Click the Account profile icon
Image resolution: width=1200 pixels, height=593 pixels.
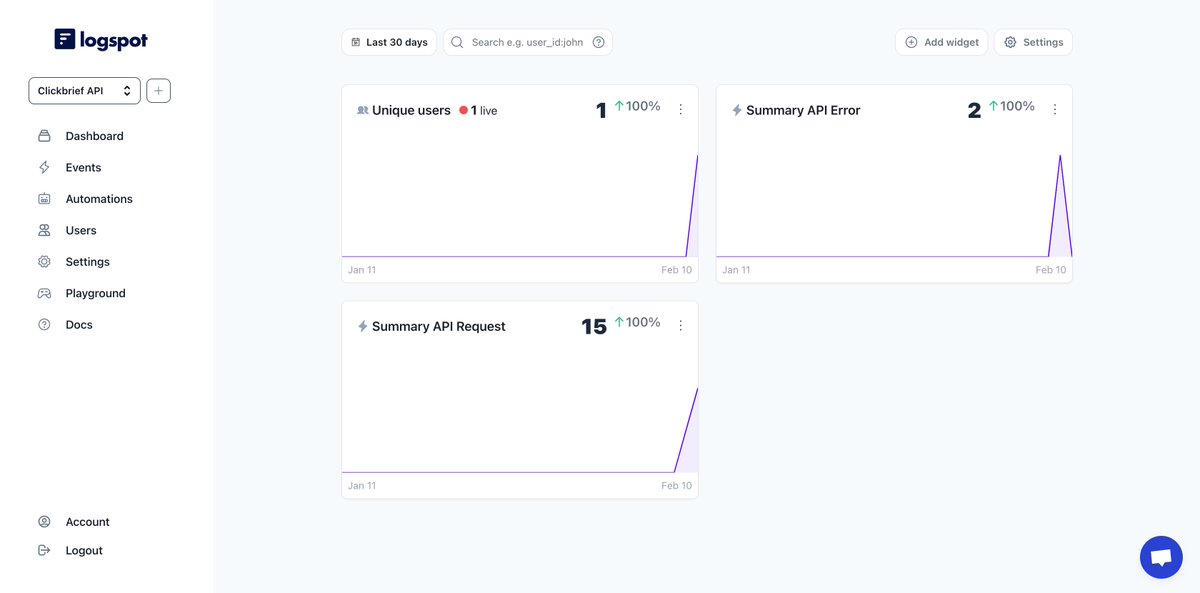tap(44, 522)
